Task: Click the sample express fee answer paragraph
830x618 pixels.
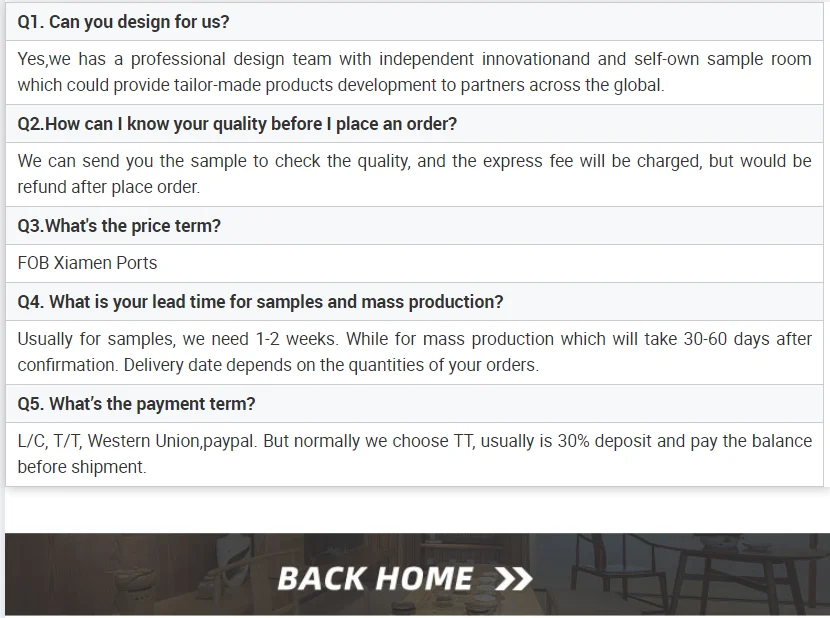Action: pyautogui.click(x=414, y=174)
